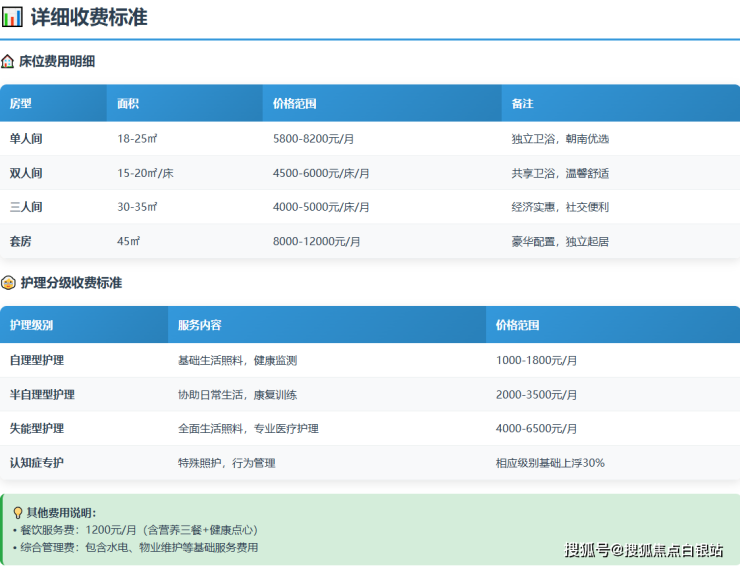Click the 半自理型护理 row label

tap(42, 394)
